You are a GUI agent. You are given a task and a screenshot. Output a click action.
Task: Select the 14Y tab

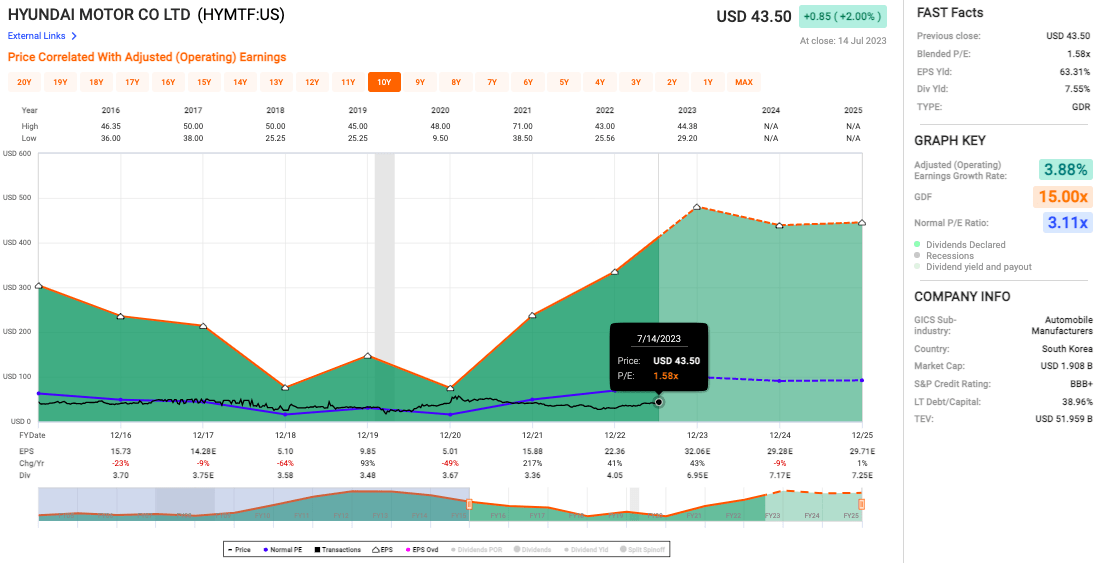click(x=240, y=82)
